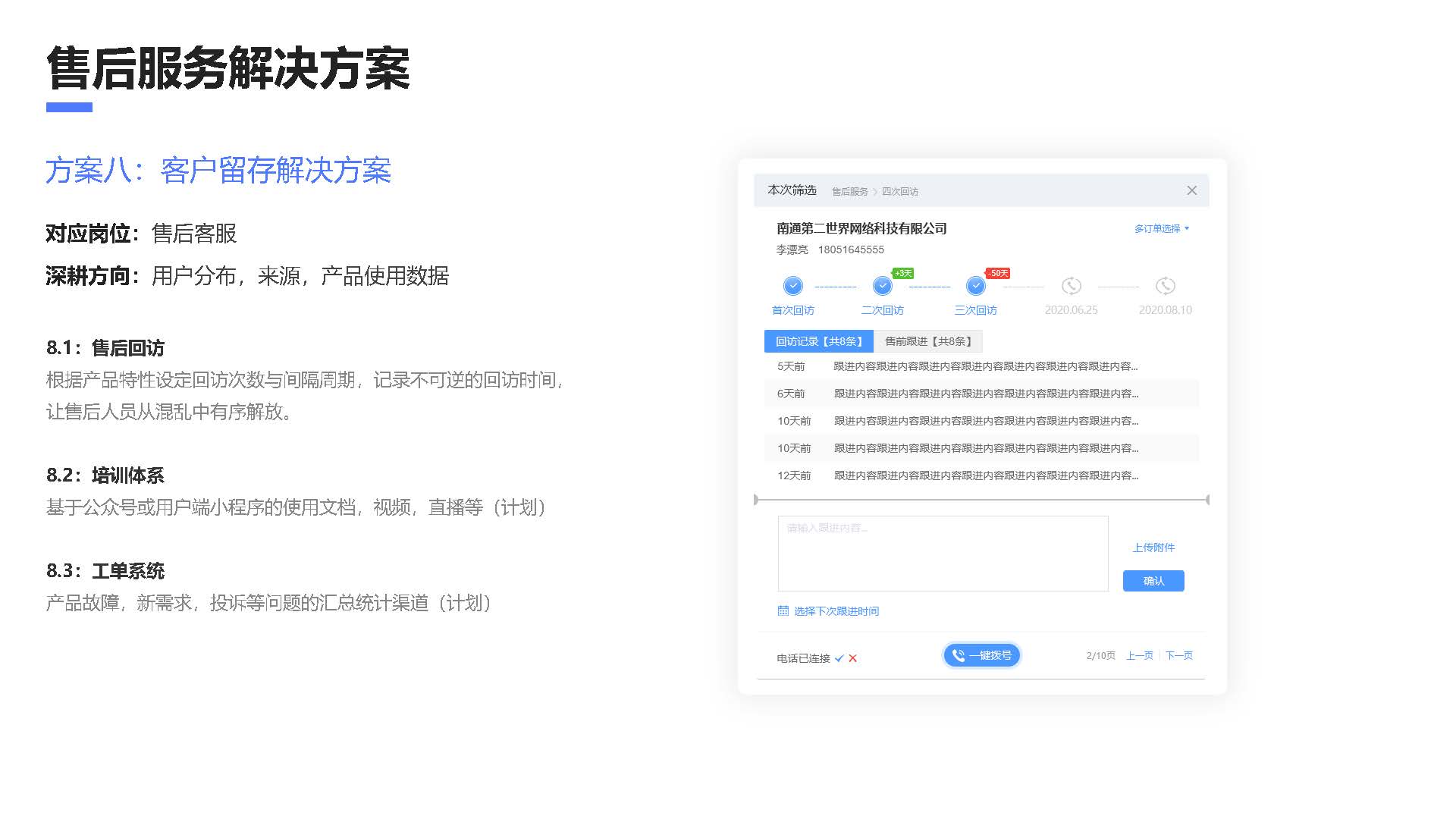Click contact name 李漂亮
Viewport: 1456px width, 819px height.
792,249
